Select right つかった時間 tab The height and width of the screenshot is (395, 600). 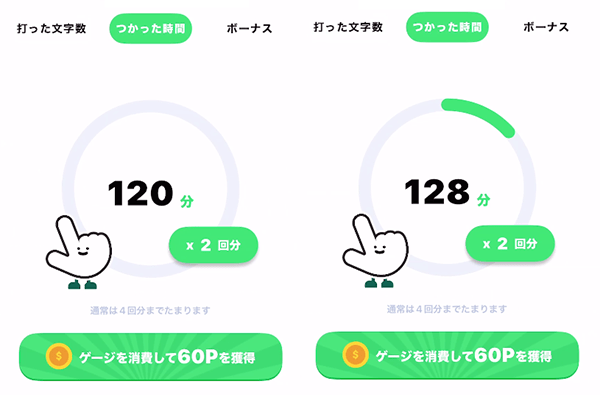(447, 27)
